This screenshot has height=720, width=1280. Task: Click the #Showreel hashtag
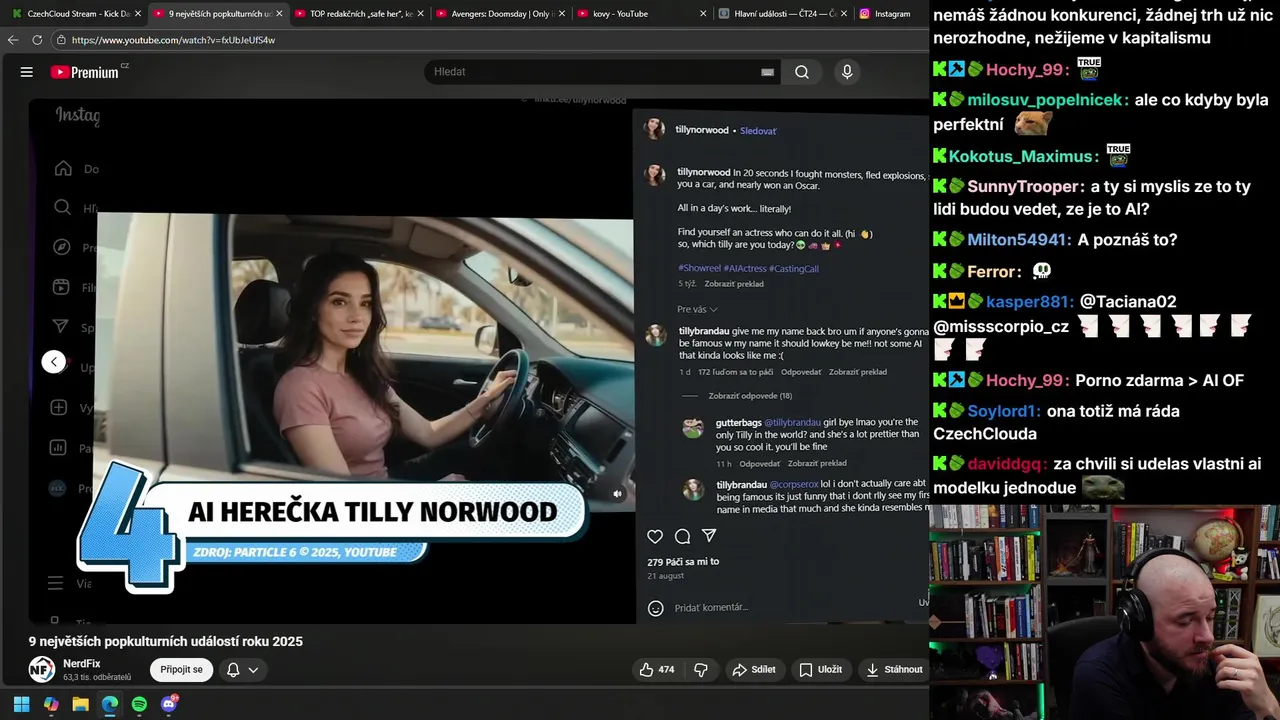coord(699,268)
